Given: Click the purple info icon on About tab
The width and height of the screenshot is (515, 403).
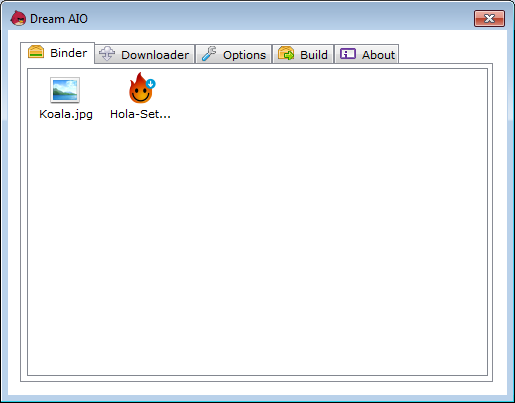Looking at the screenshot, I should coord(348,54).
